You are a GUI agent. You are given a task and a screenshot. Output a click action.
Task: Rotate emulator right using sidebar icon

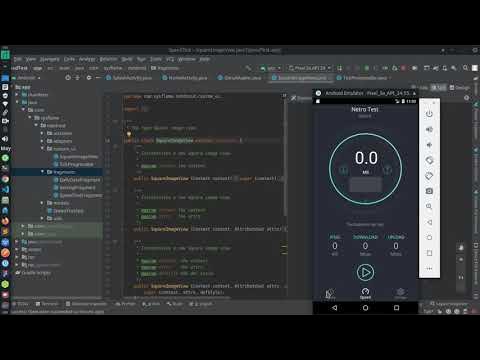429,176
